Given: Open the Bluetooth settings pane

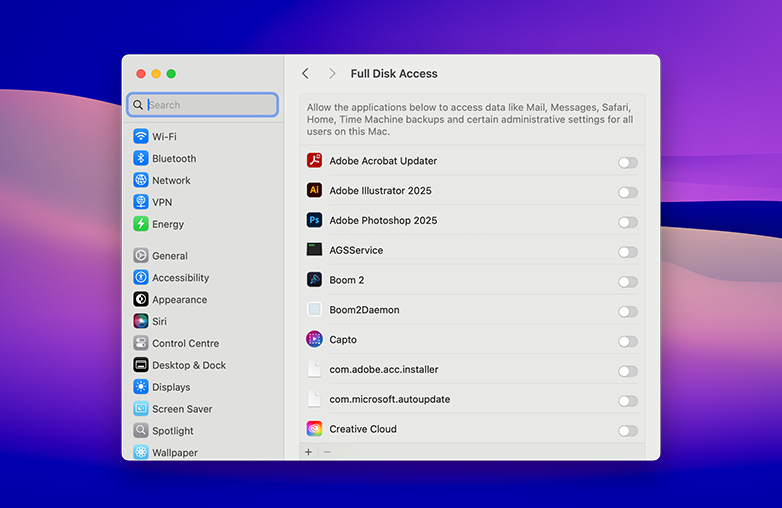Looking at the screenshot, I should click(174, 159).
